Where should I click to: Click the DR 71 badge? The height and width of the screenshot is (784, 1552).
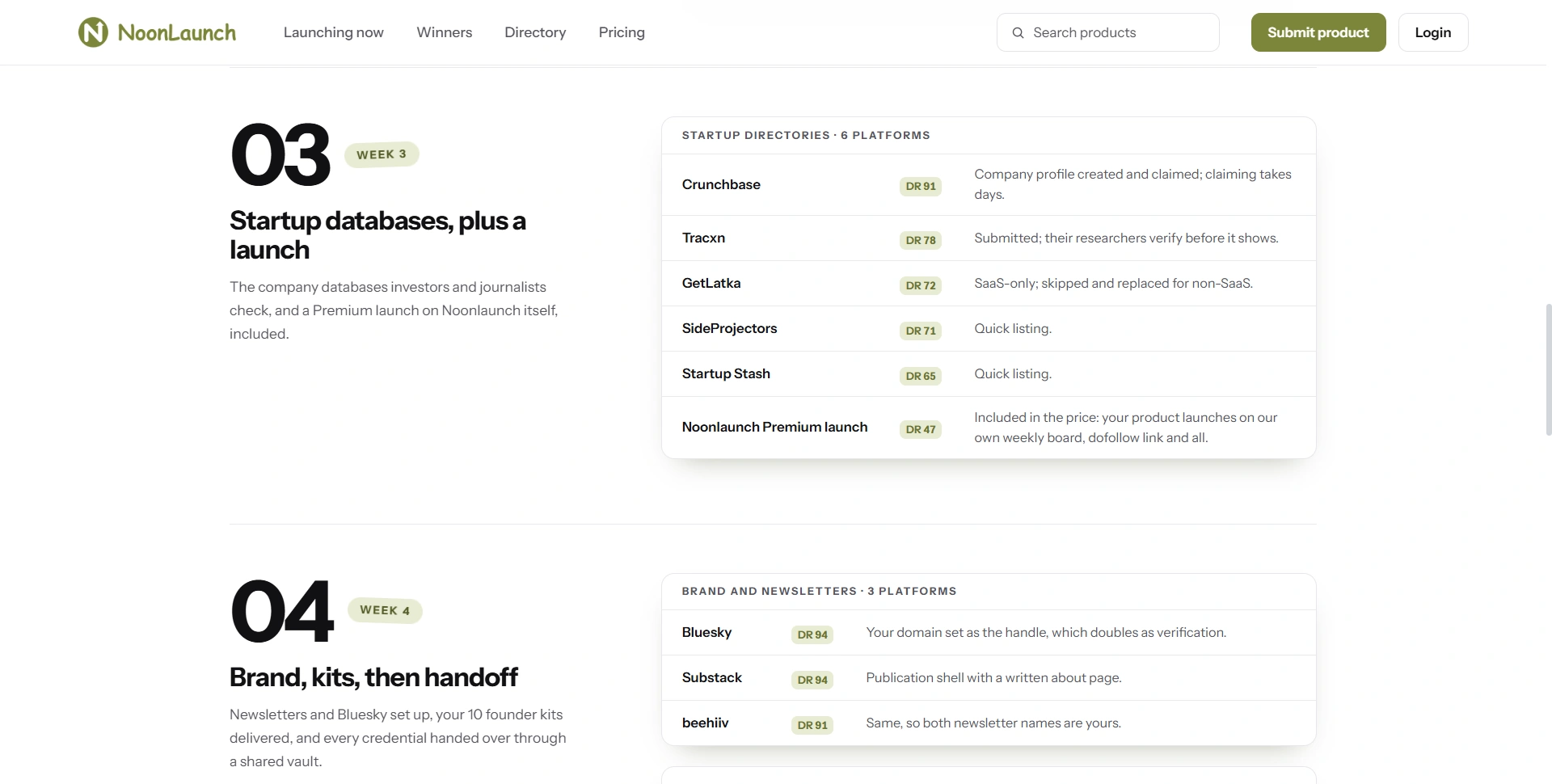(x=921, y=331)
